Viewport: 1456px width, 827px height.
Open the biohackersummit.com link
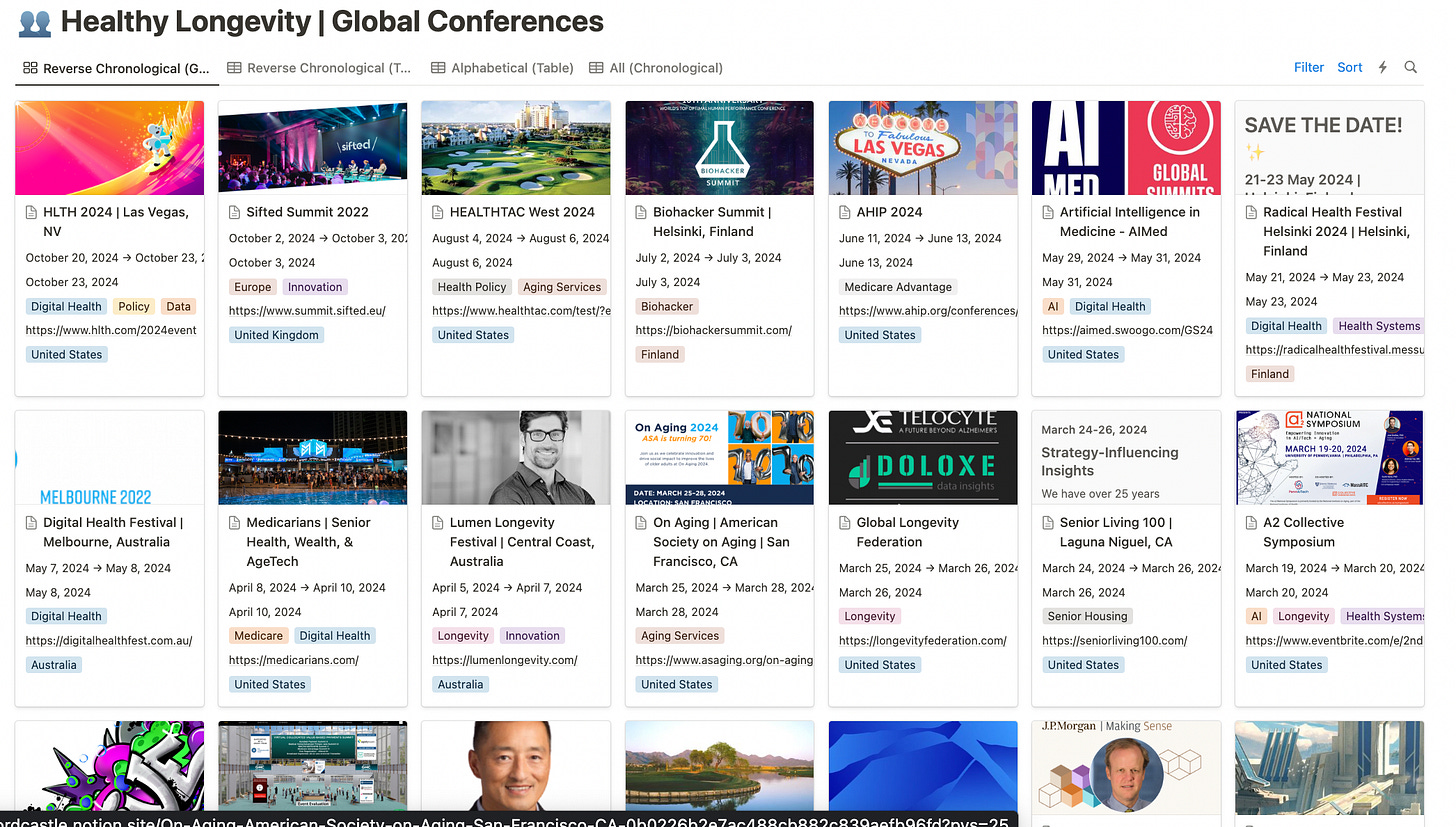714,330
